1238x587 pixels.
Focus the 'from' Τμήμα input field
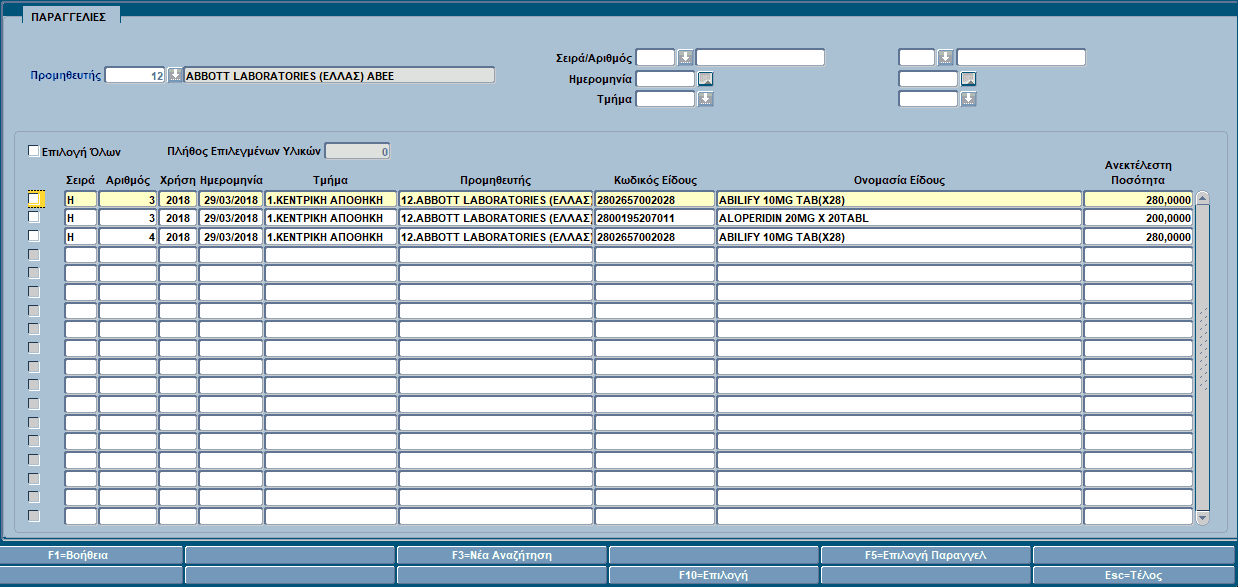coord(665,99)
